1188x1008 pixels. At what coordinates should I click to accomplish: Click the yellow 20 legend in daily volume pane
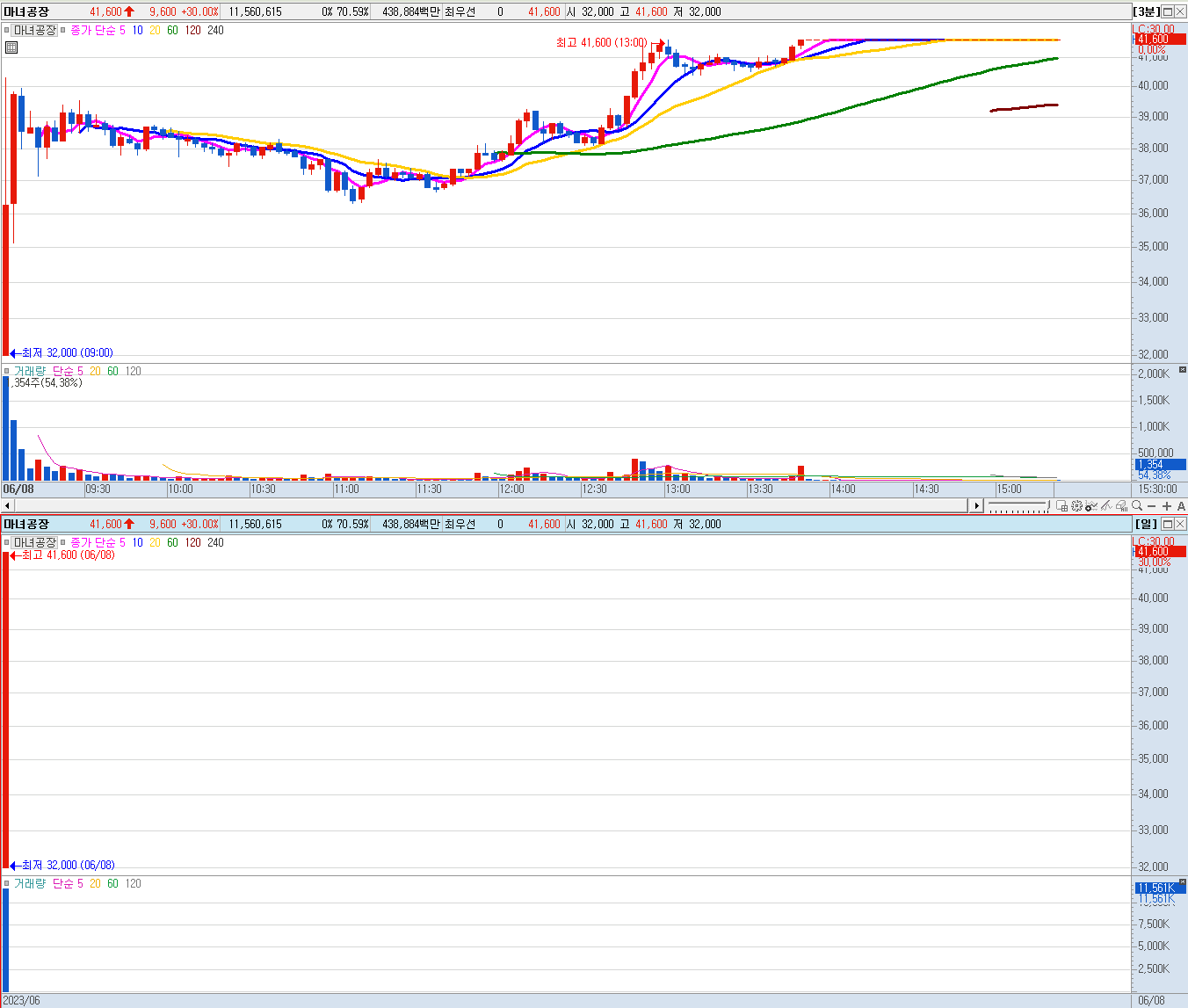click(x=95, y=883)
